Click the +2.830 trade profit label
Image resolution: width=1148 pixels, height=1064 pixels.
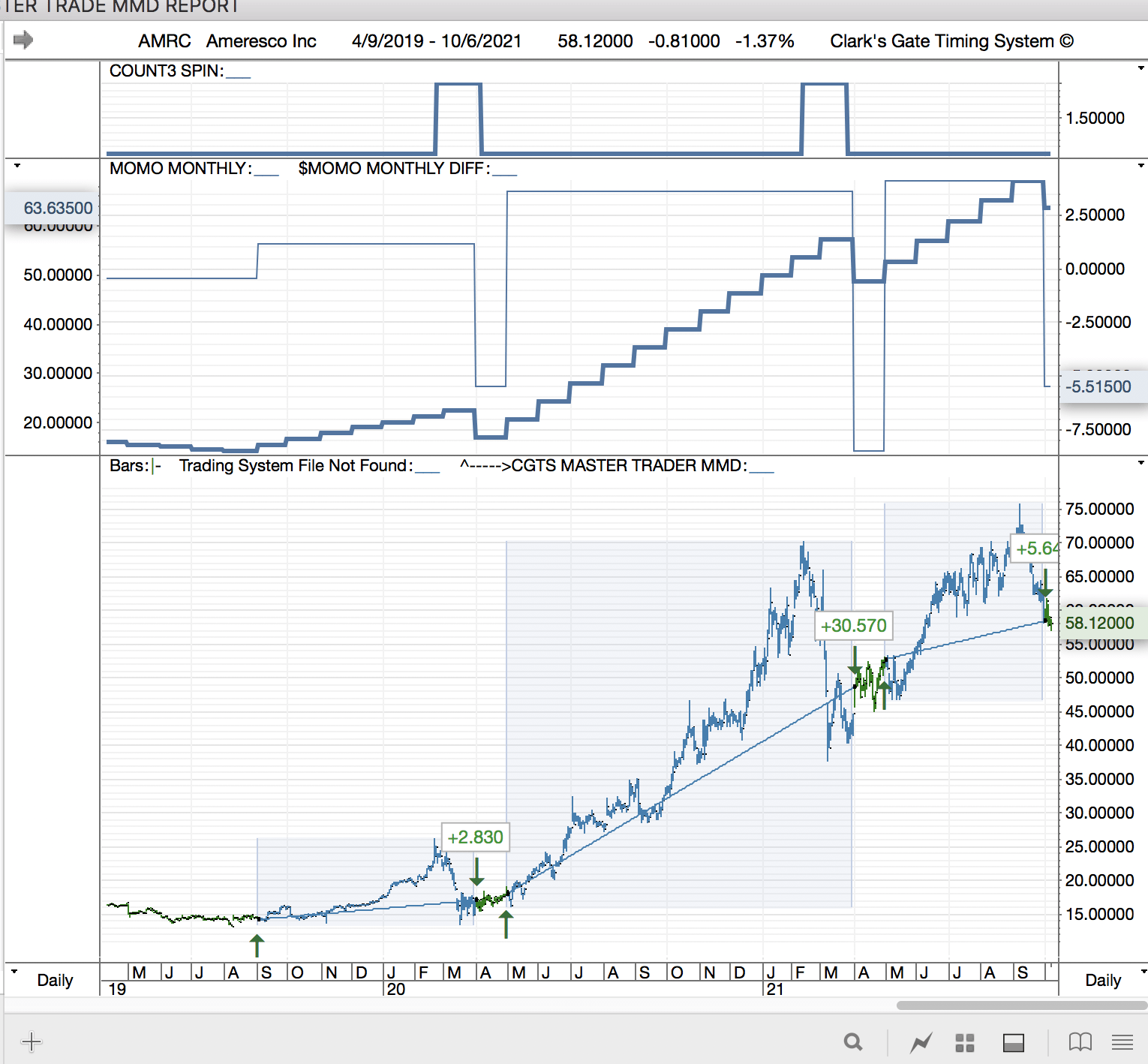coord(475,837)
